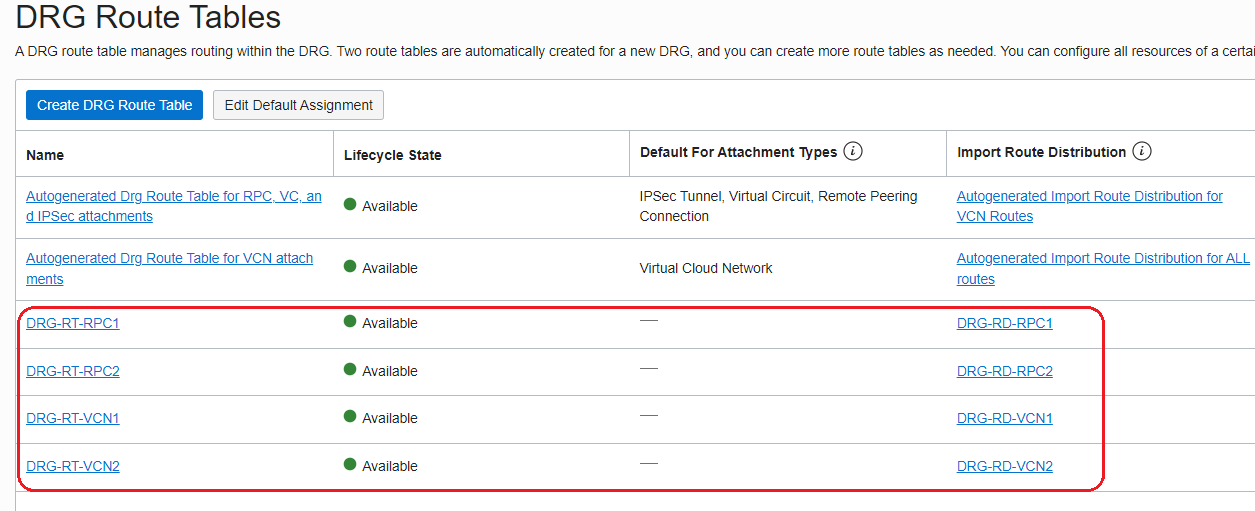Open Autogenerated Drg Route Table for VCN attachments
Screen dimensions: 1255x511
(169, 259)
